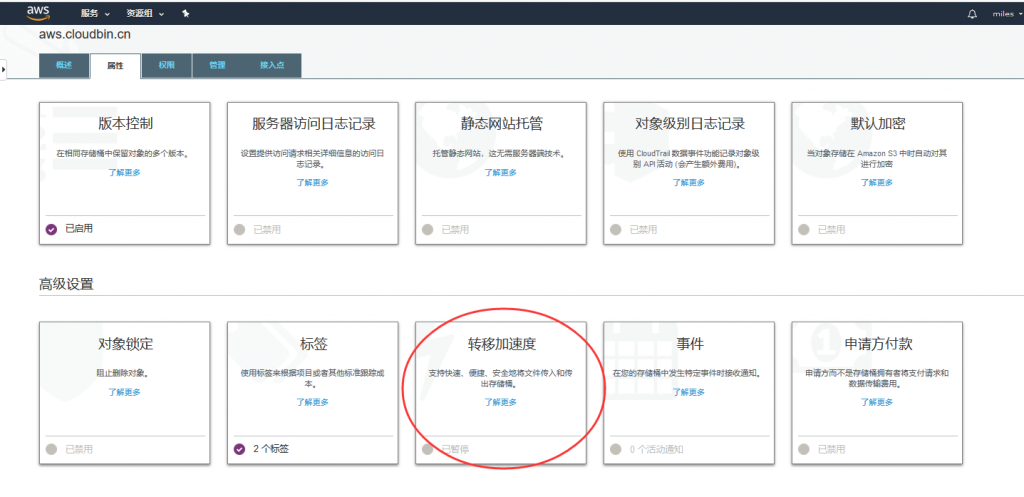Screen dimensions: 1024x497
Task: Click the 0 个活动通知 status text
Action: pyautogui.click(x=656, y=449)
